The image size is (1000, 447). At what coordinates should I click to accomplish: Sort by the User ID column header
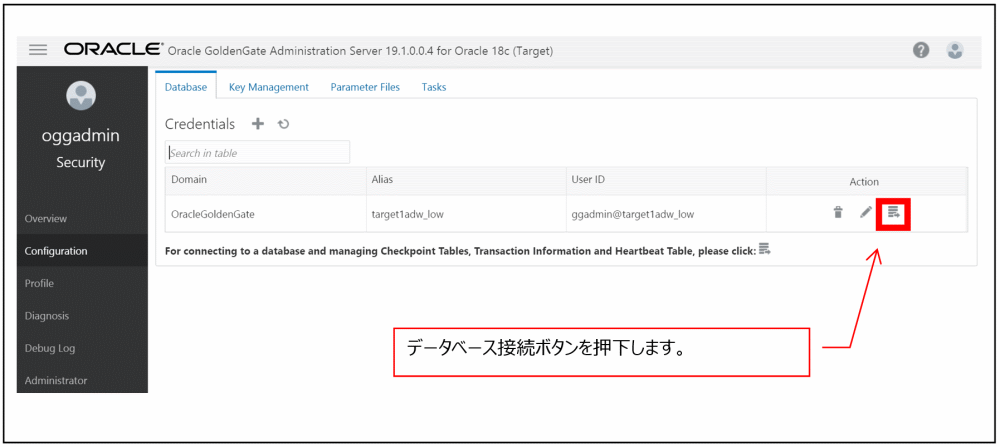[x=666, y=180]
